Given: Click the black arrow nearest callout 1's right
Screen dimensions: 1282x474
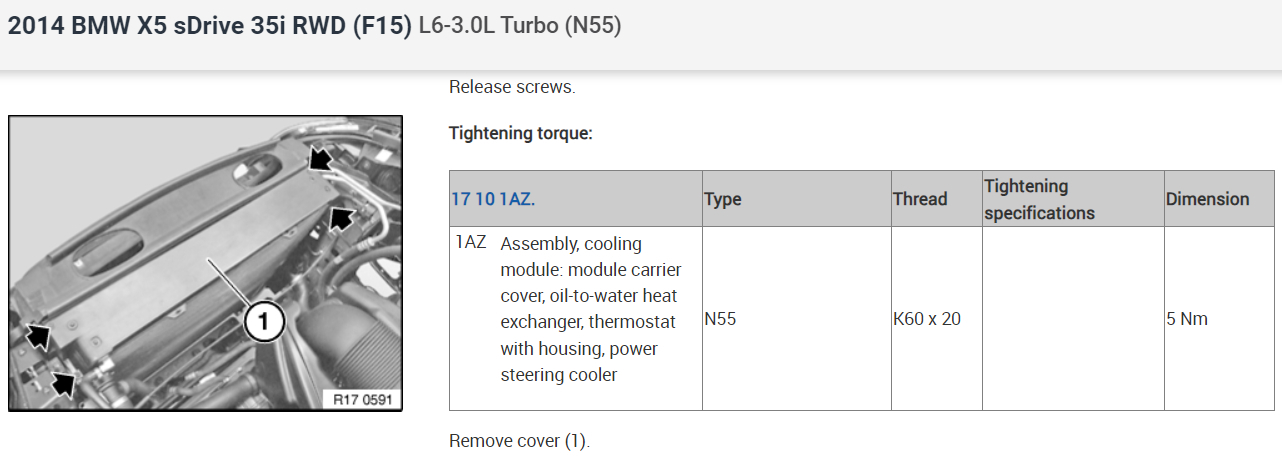Looking at the screenshot, I should 342,216.
